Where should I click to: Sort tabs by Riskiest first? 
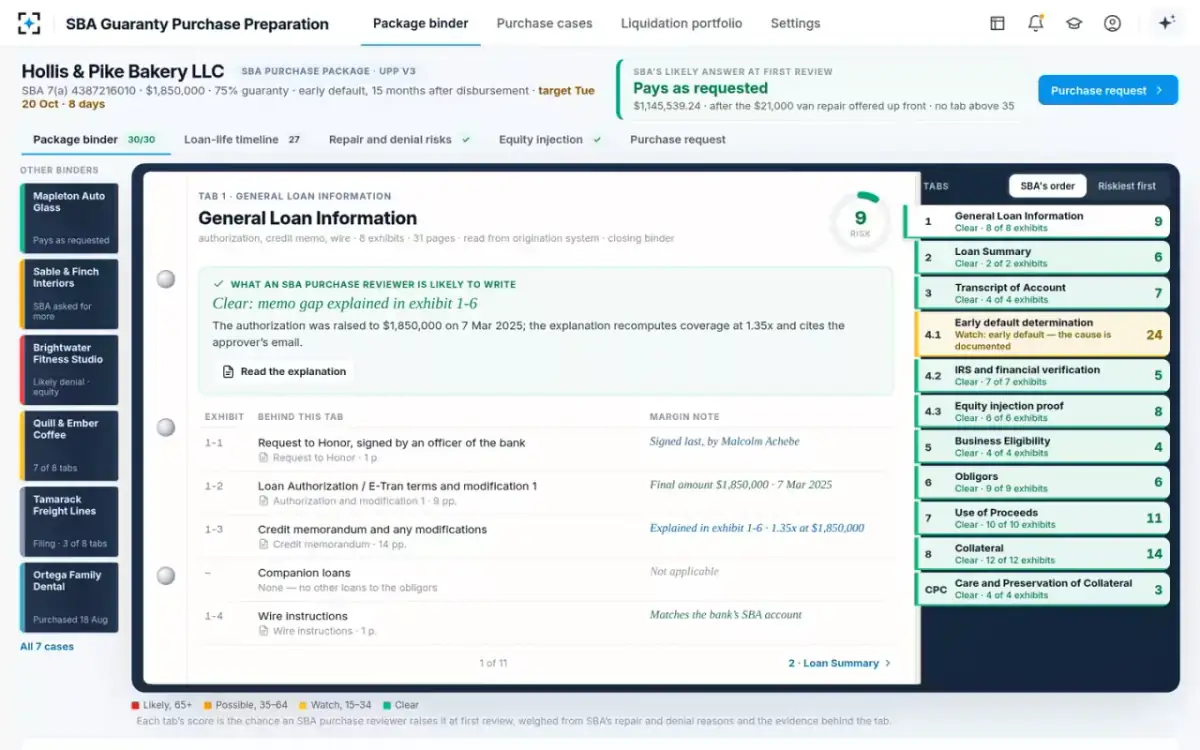[1127, 186]
